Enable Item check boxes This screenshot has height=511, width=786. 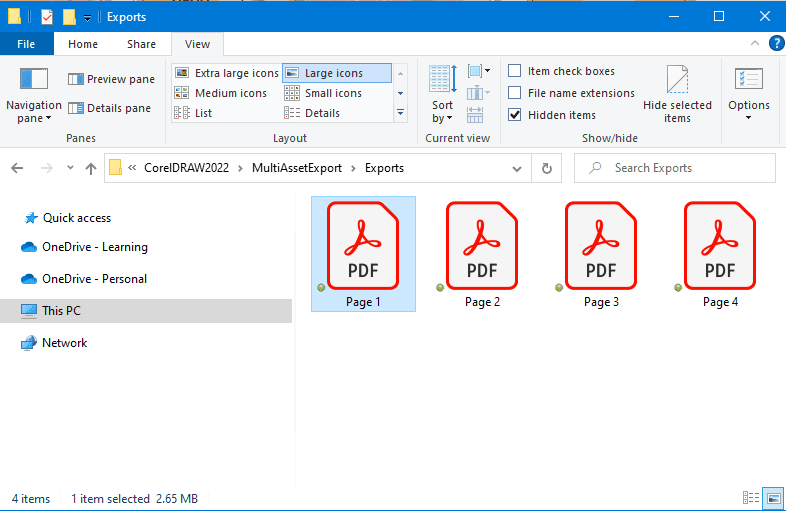[515, 71]
